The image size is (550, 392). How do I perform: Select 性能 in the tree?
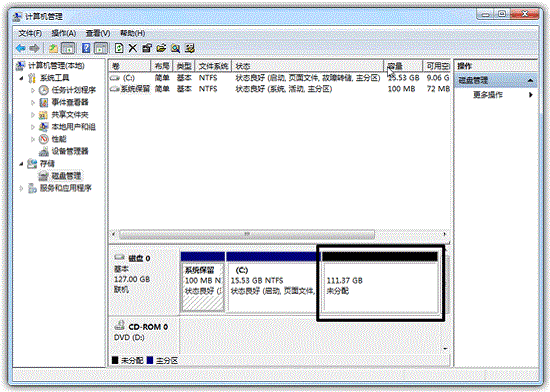pos(59,139)
